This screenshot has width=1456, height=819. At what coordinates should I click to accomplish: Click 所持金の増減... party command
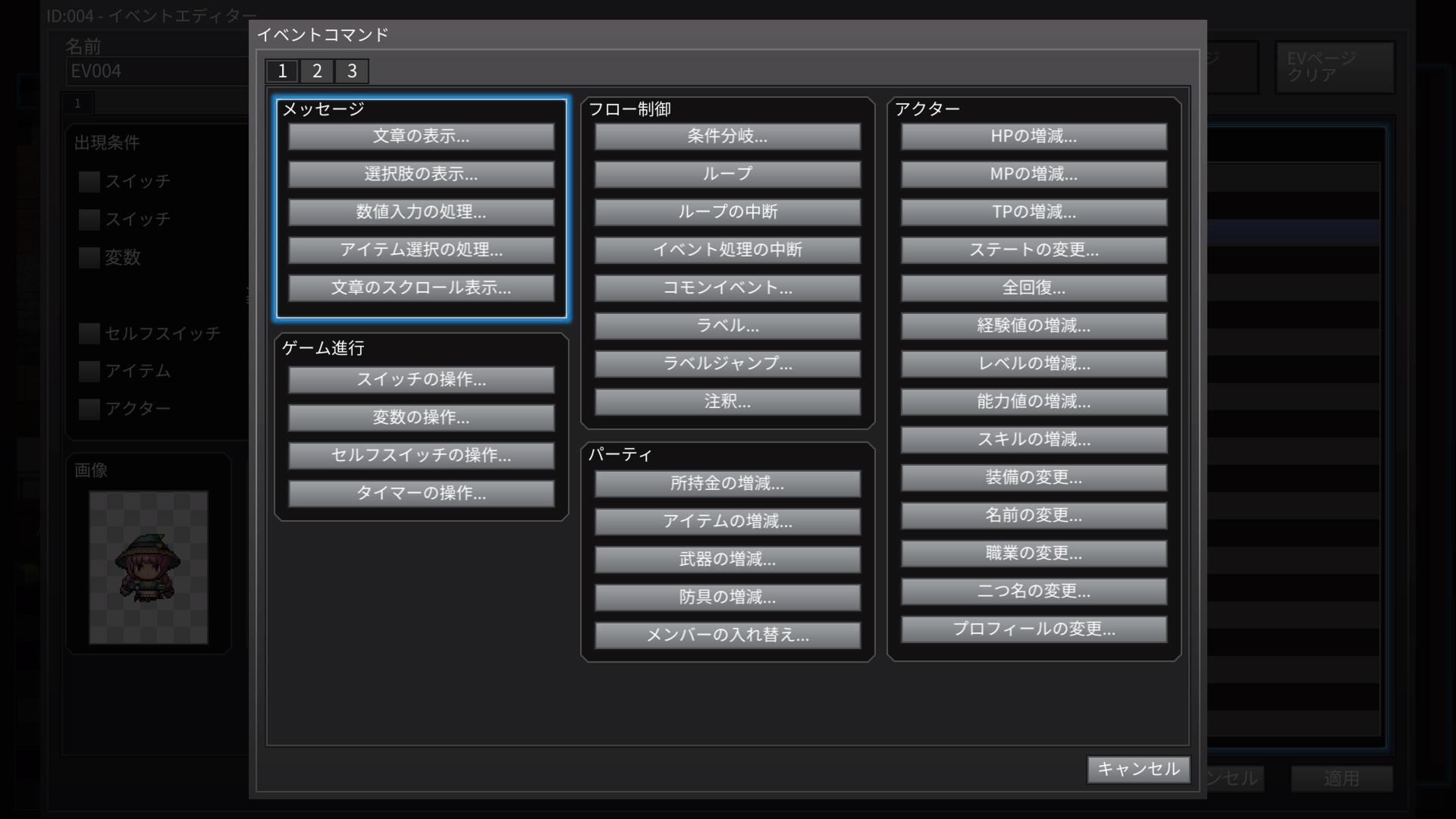(x=727, y=484)
